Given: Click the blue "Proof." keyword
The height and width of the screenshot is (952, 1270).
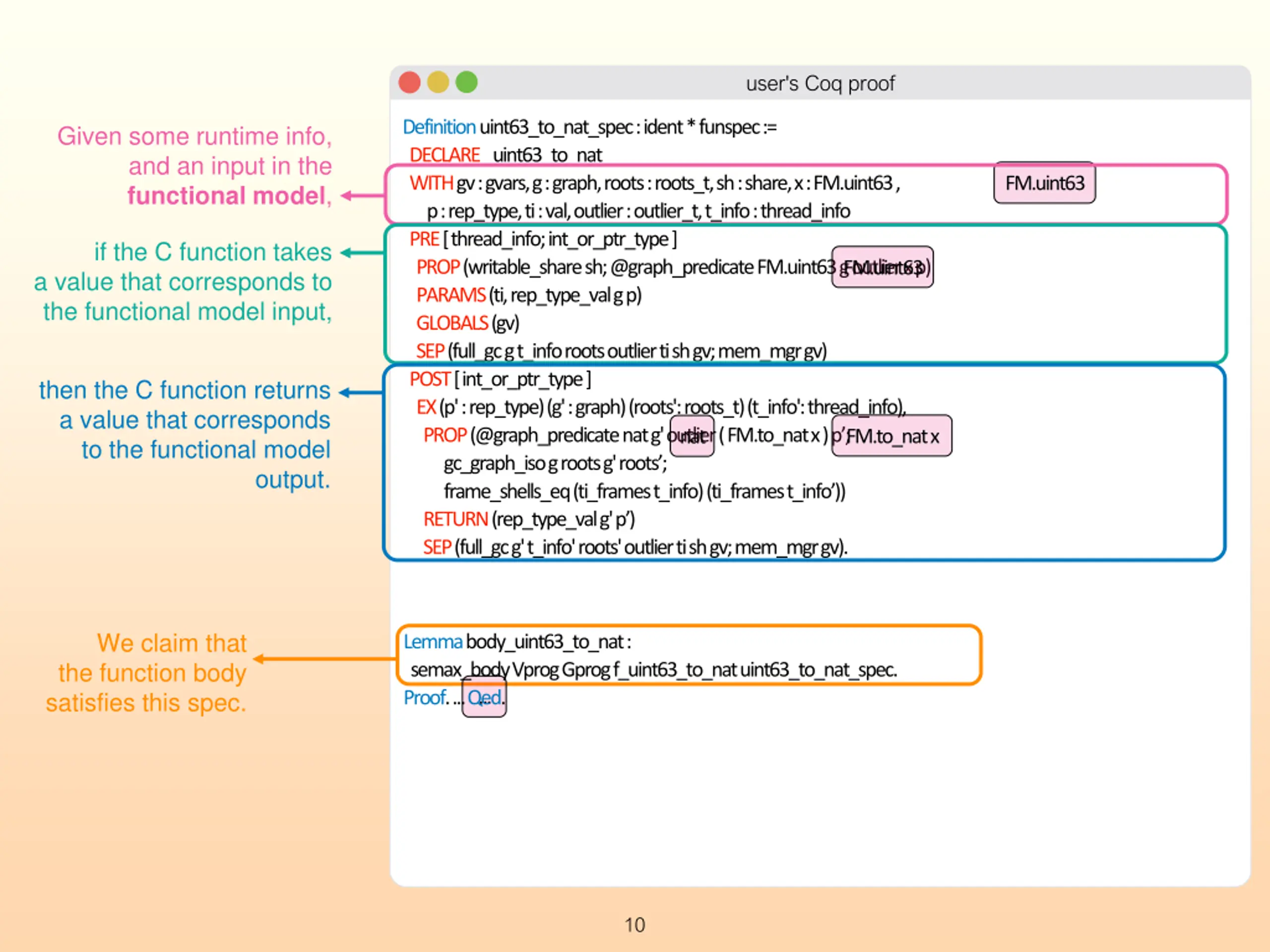Looking at the screenshot, I should click(426, 698).
